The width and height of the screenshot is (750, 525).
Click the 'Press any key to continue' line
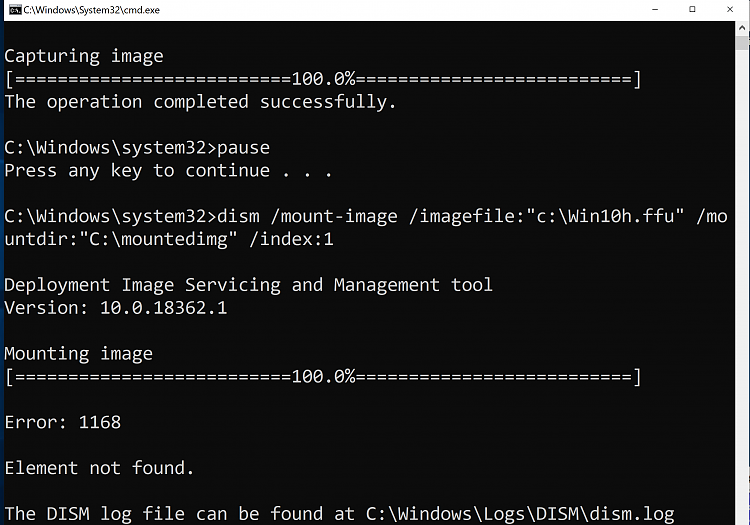tap(168, 171)
